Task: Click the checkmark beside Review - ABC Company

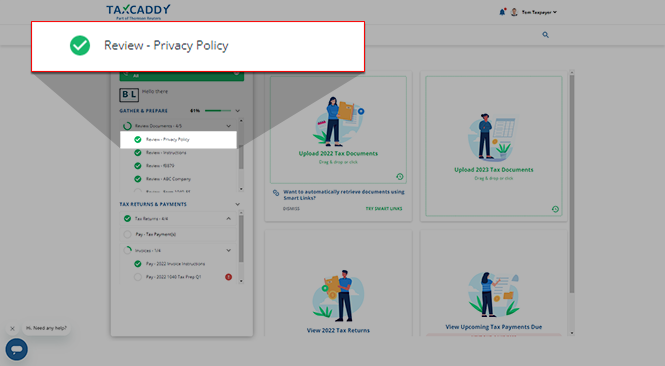Action: tap(138, 179)
